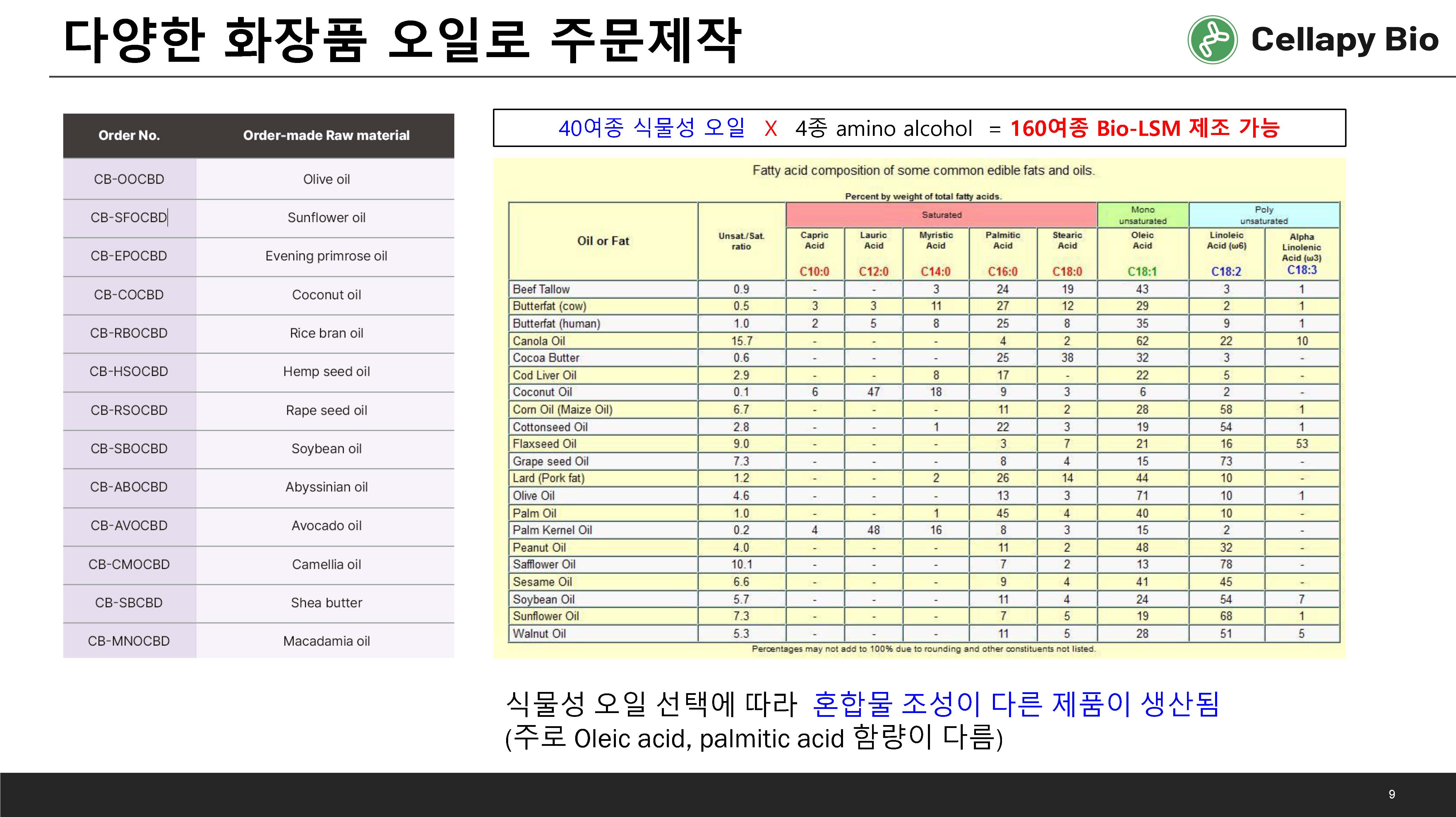Click the Grape seed Oil row label
This screenshot has width=1456, height=817.
tap(551, 462)
